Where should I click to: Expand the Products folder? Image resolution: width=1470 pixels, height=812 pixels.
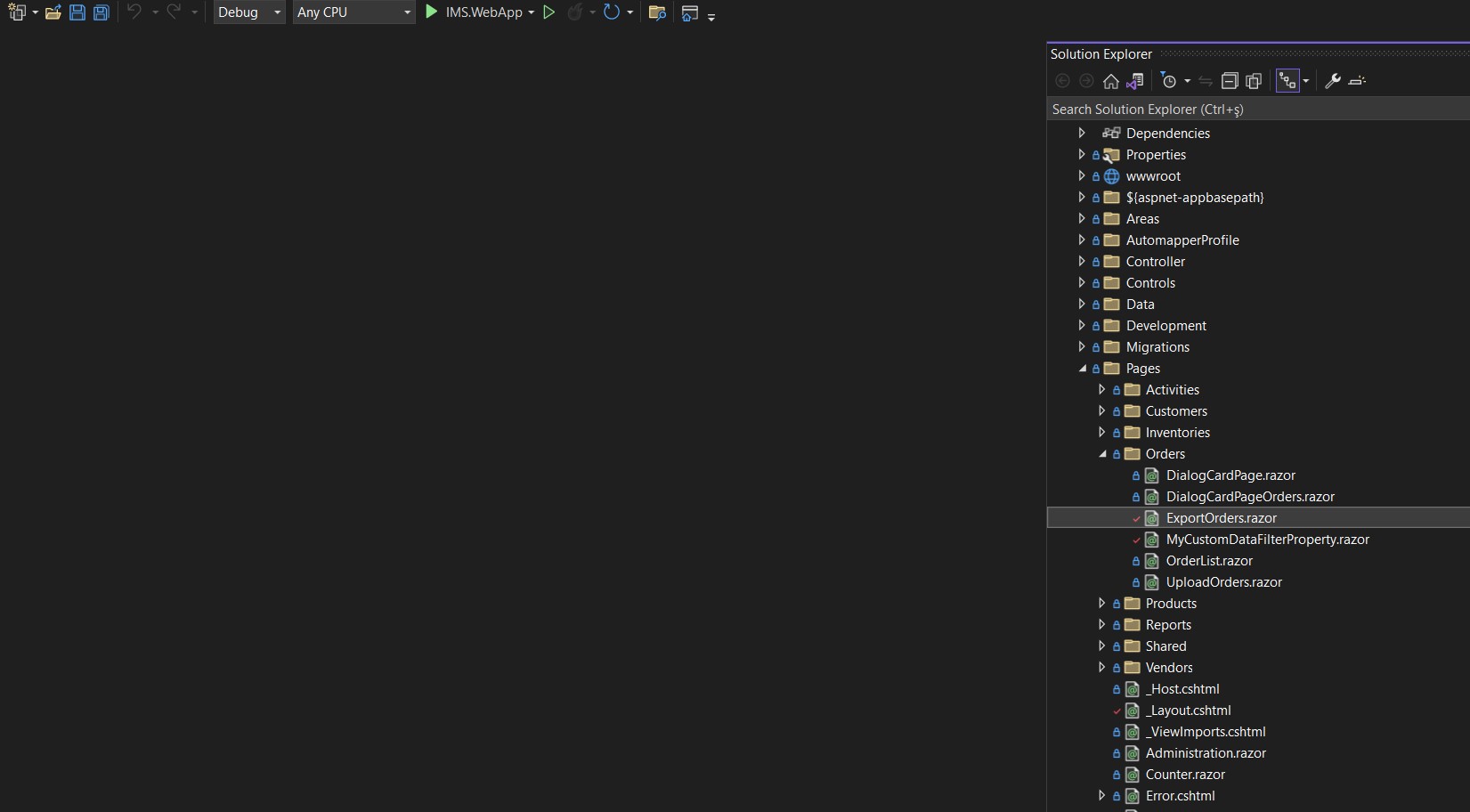point(1102,603)
